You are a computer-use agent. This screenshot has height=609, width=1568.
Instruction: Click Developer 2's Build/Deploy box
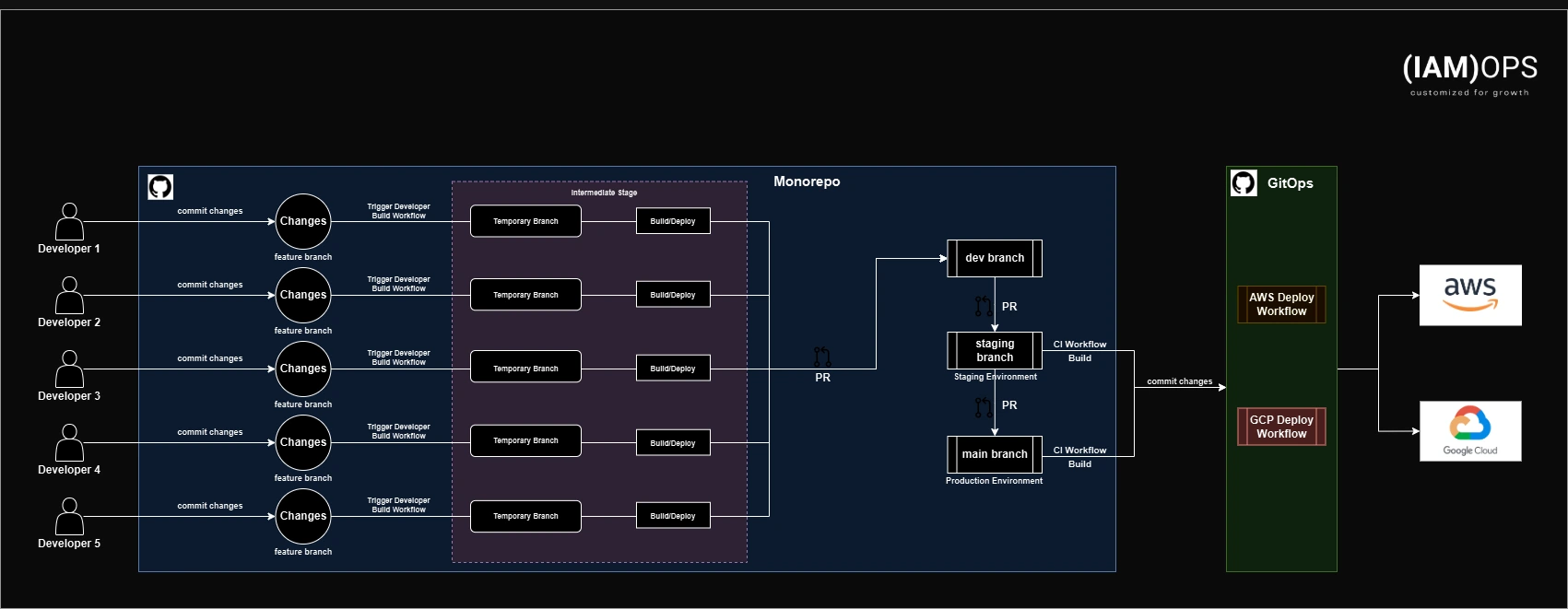[673, 295]
